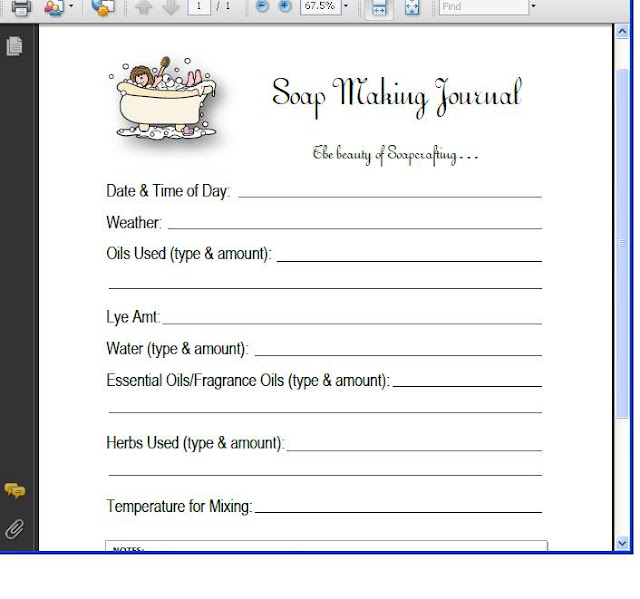Go to previous page with up arrow
Viewport: 640px width, 599px height.
coord(144,7)
